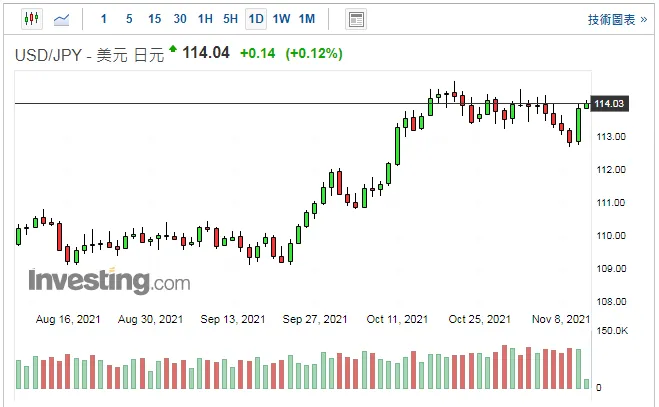Click the current price 114.04

point(206,53)
